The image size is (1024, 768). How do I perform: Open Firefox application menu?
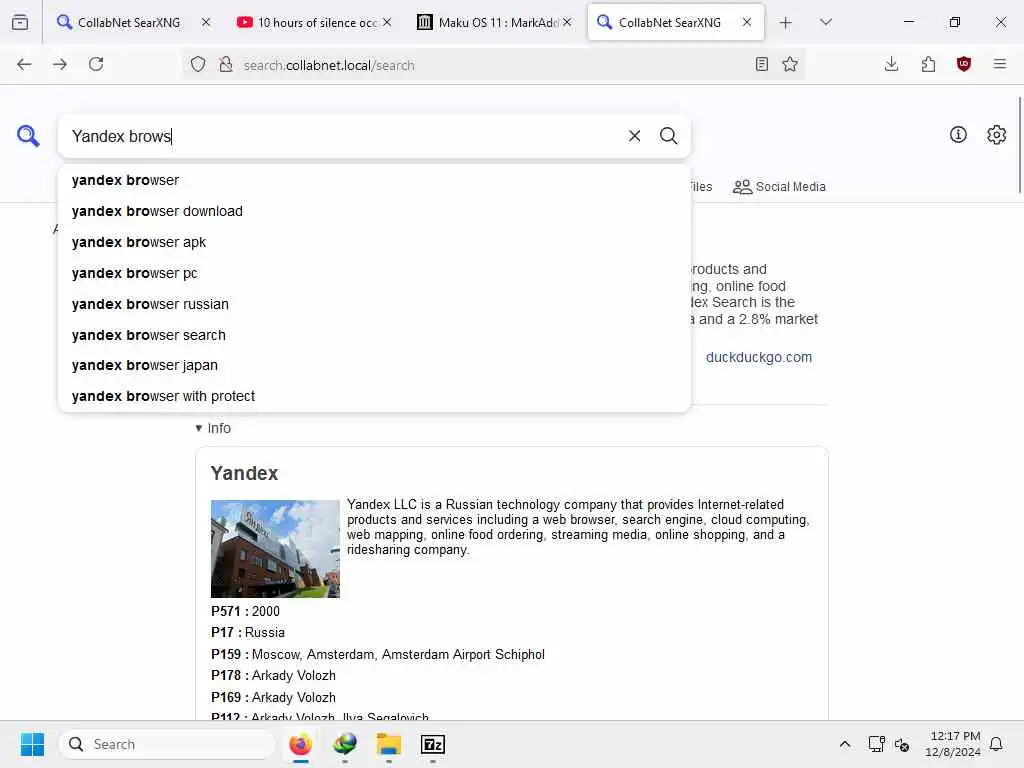pos(1000,64)
